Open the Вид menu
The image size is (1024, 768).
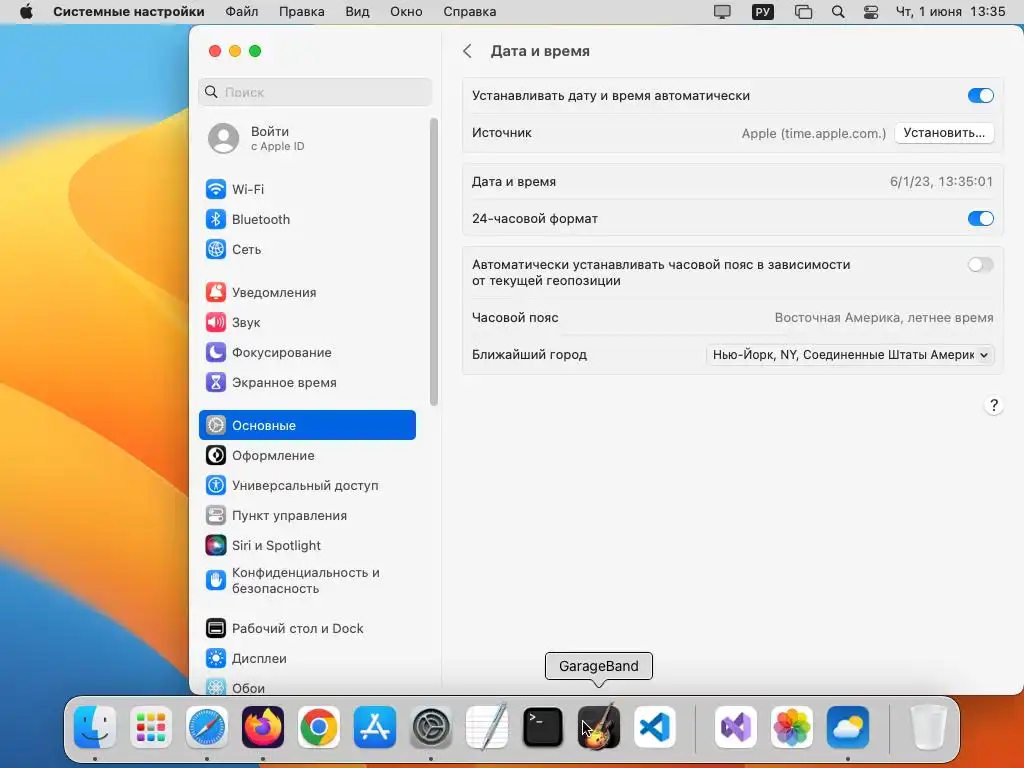[x=357, y=12]
